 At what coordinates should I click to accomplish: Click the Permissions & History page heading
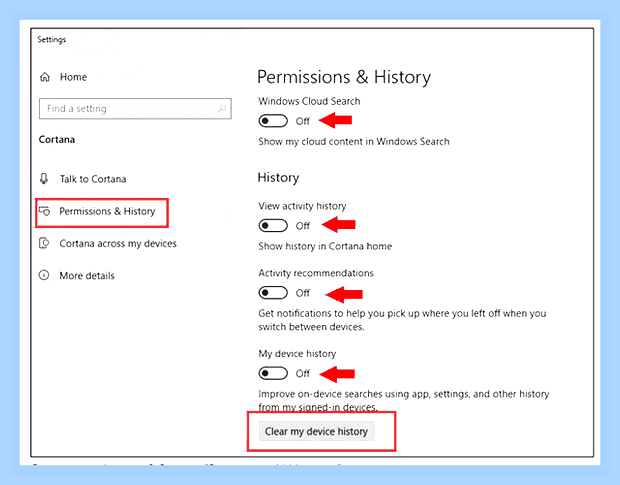[344, 77]
